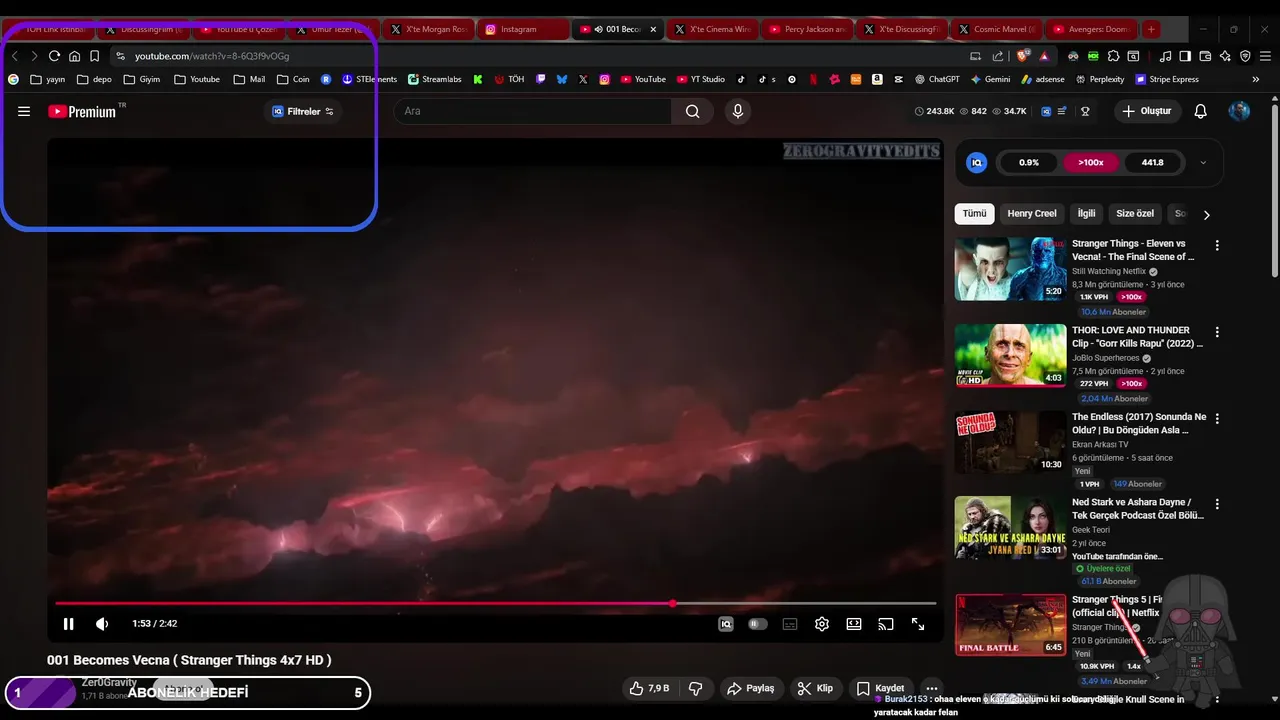
Task: Click the IQ icon in player controls
Action: (x=726, y=624)
